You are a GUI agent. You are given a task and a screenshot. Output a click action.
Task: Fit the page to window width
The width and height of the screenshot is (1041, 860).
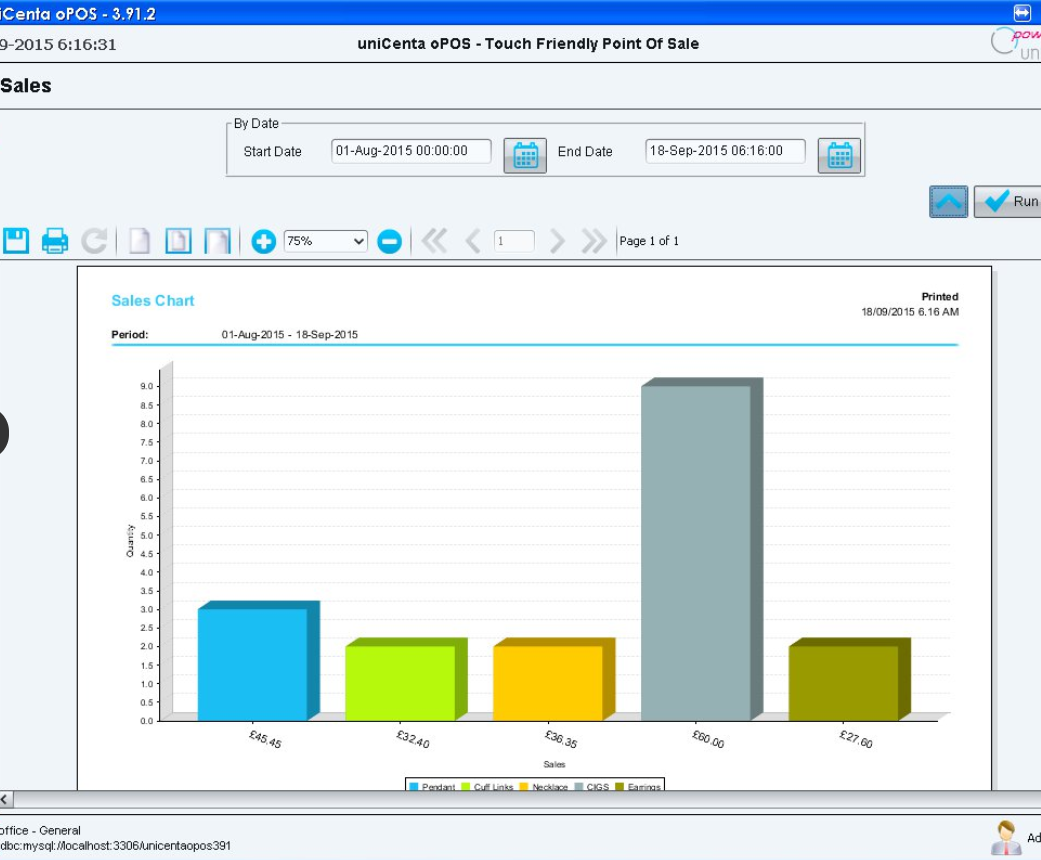tap(218, 240)
